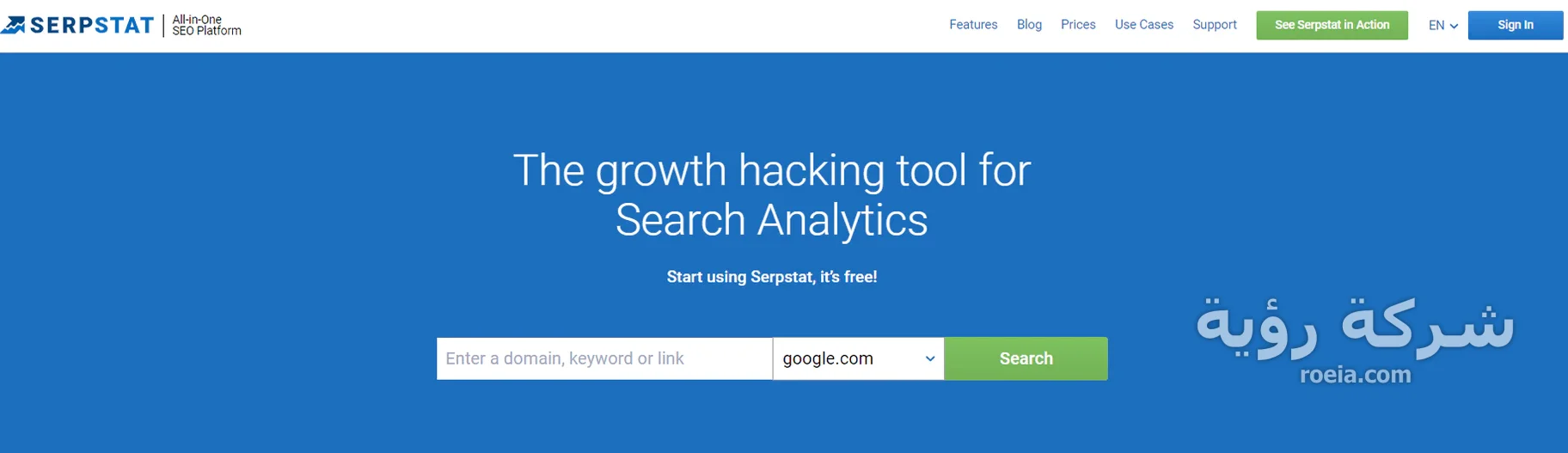Click the arrow in the google.com combo box
The height and width of the screenshot is (453, 1568).
[x=929, y=358]
